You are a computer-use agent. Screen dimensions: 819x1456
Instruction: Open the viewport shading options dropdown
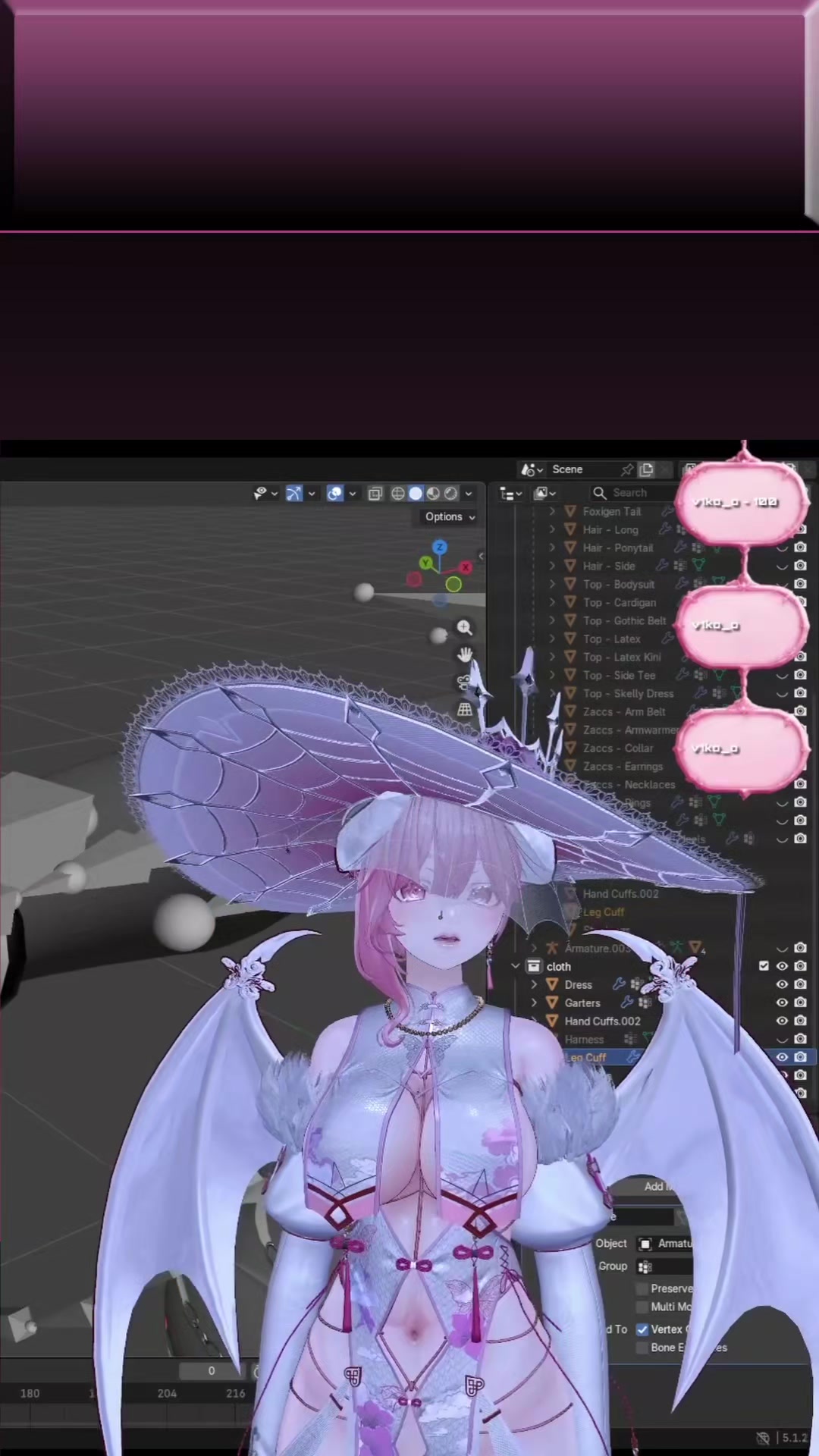pos(469,494)
